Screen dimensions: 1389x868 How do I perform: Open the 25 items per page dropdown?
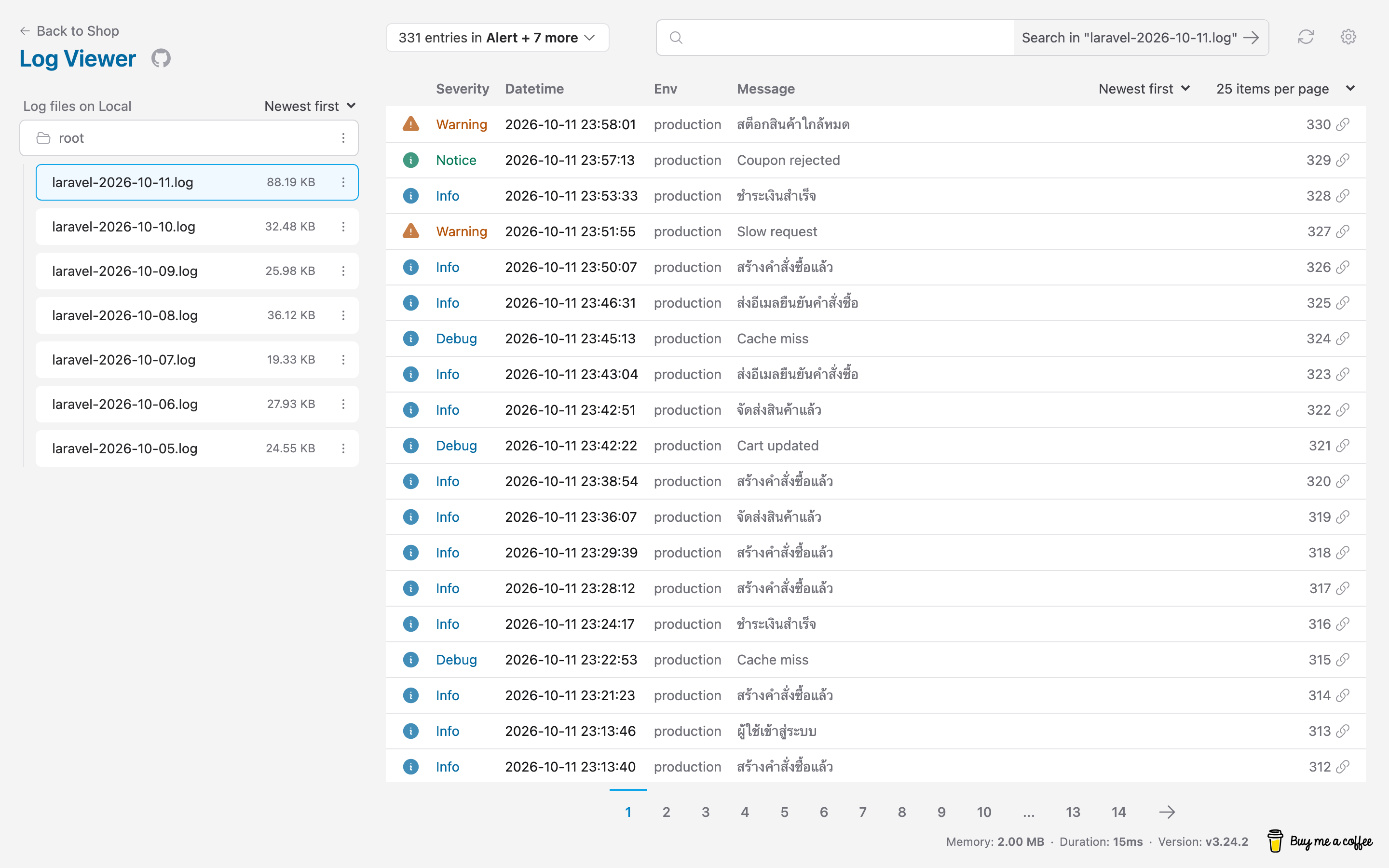[x=1286, y=89]
